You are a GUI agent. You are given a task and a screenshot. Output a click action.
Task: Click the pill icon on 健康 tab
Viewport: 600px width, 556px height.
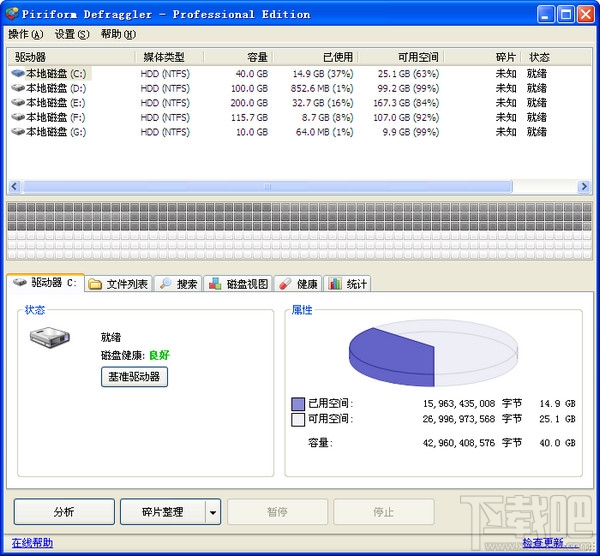click(285, 284)
